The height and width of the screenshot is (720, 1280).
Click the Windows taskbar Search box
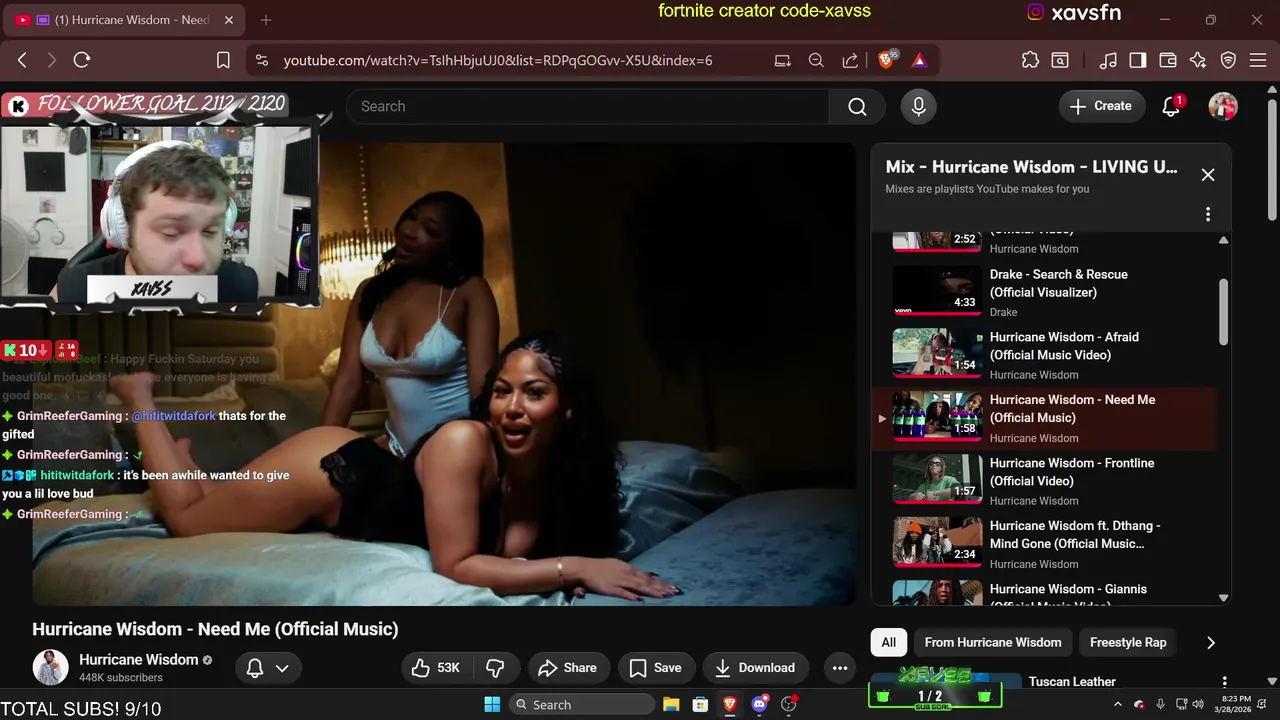pyautogui.click(x=581, y=704)
